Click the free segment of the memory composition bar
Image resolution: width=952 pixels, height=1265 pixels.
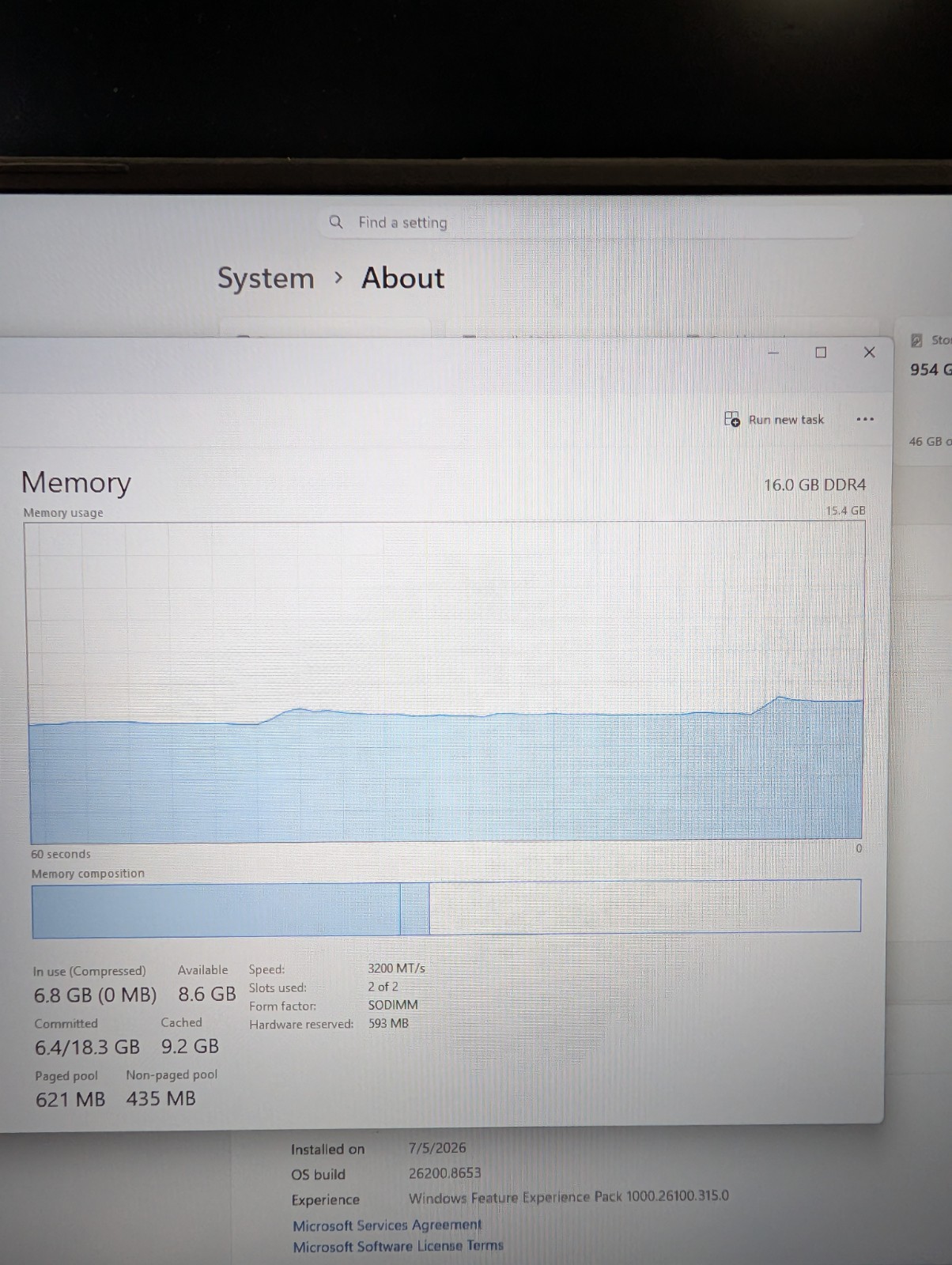pos(644,907)
